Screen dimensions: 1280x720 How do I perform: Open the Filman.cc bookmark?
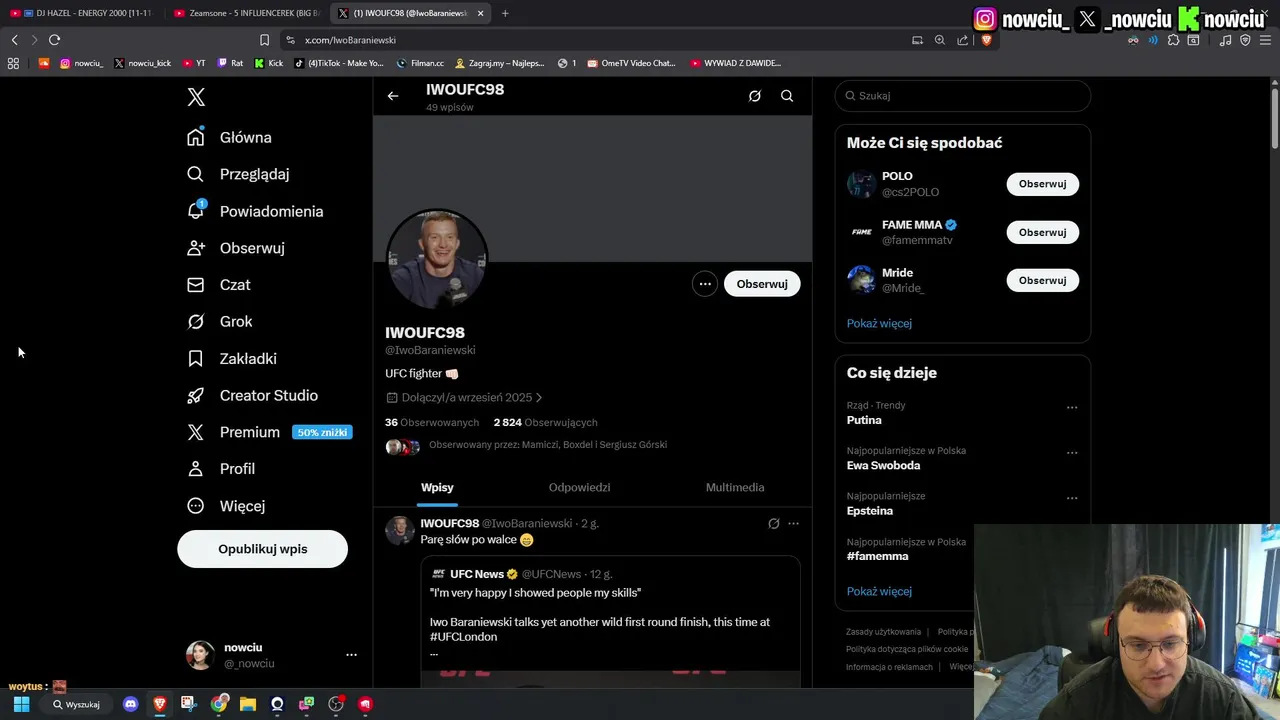[420, 63]
